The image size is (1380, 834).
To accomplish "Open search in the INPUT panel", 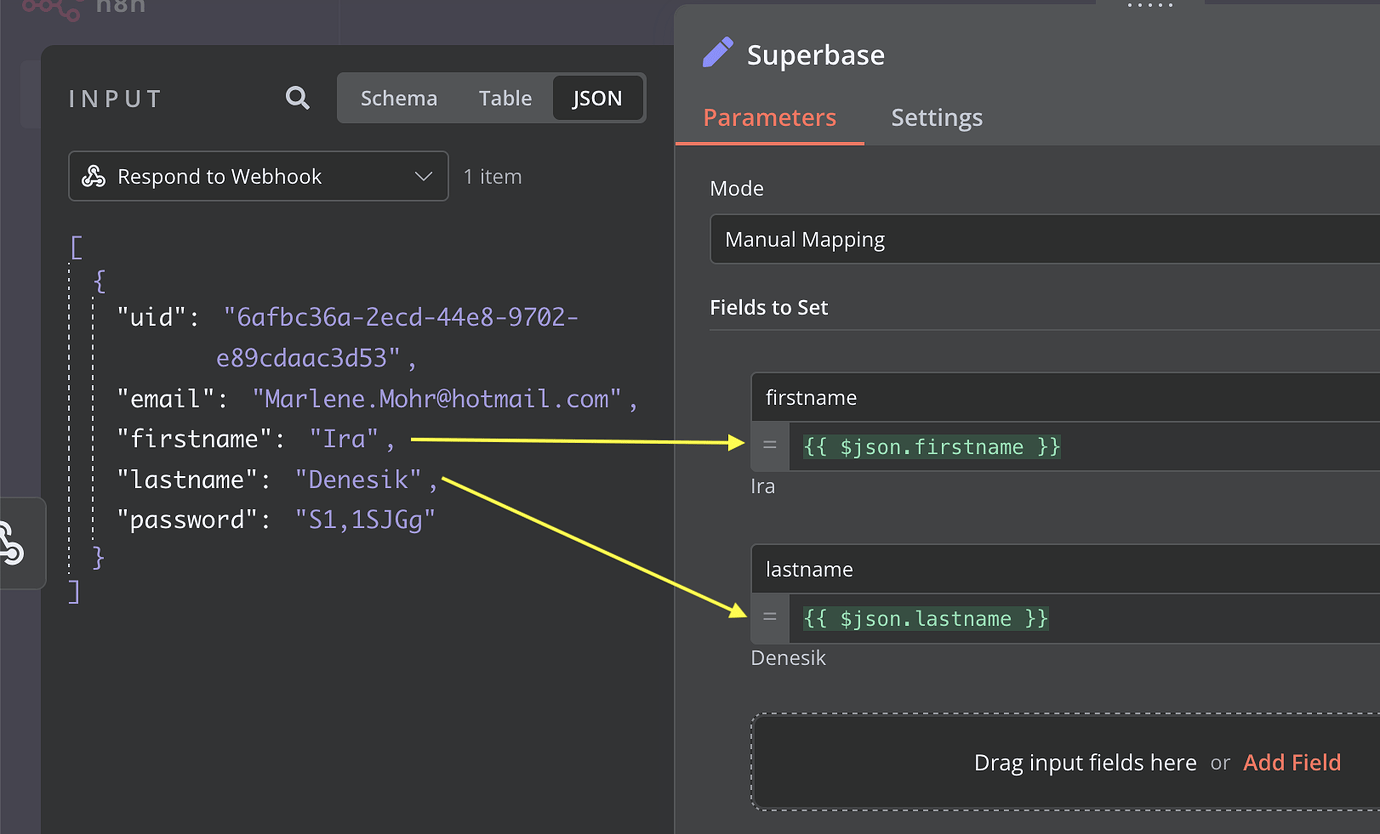I will point(296,97).
